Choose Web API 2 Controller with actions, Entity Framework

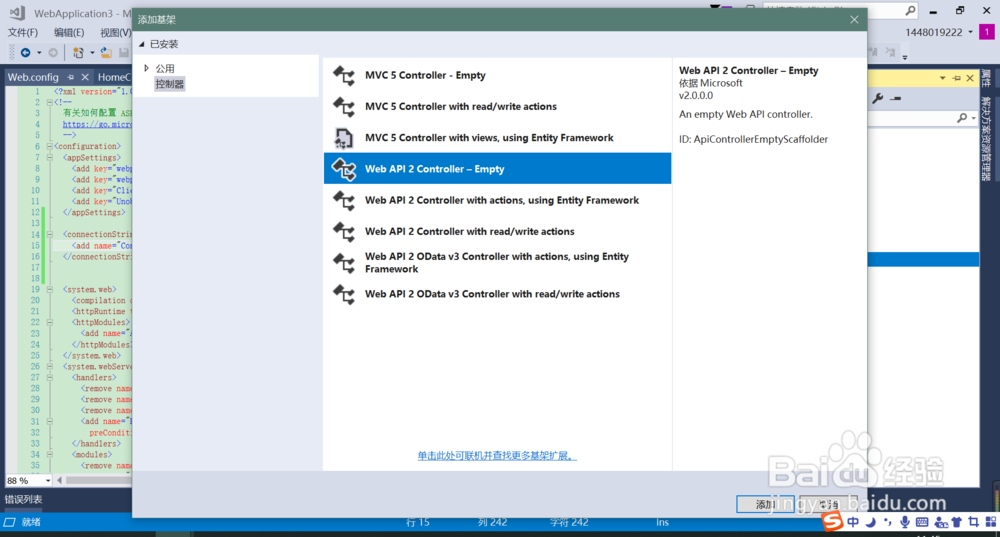(497, 200)
